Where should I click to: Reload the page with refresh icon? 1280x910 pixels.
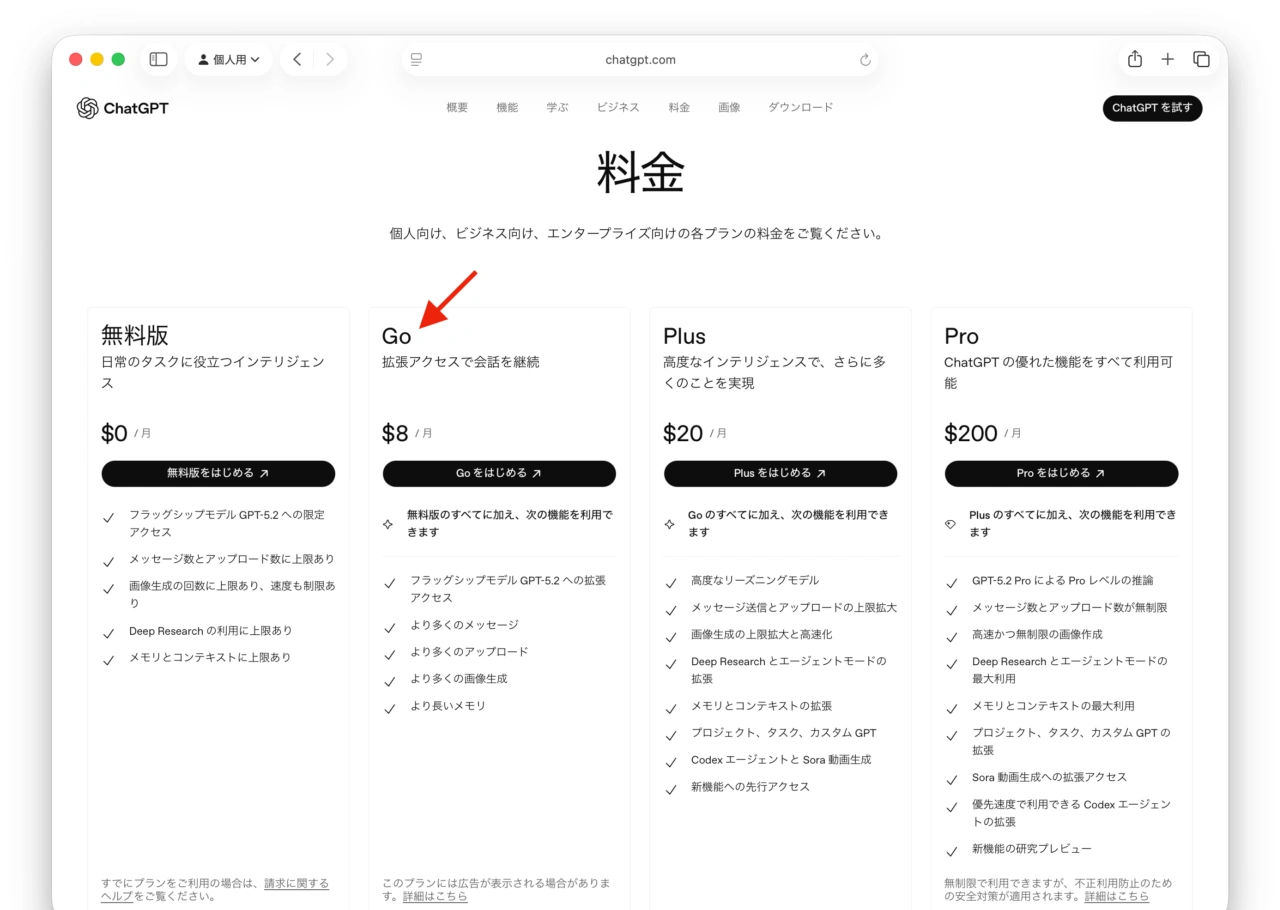pos(865,60)
